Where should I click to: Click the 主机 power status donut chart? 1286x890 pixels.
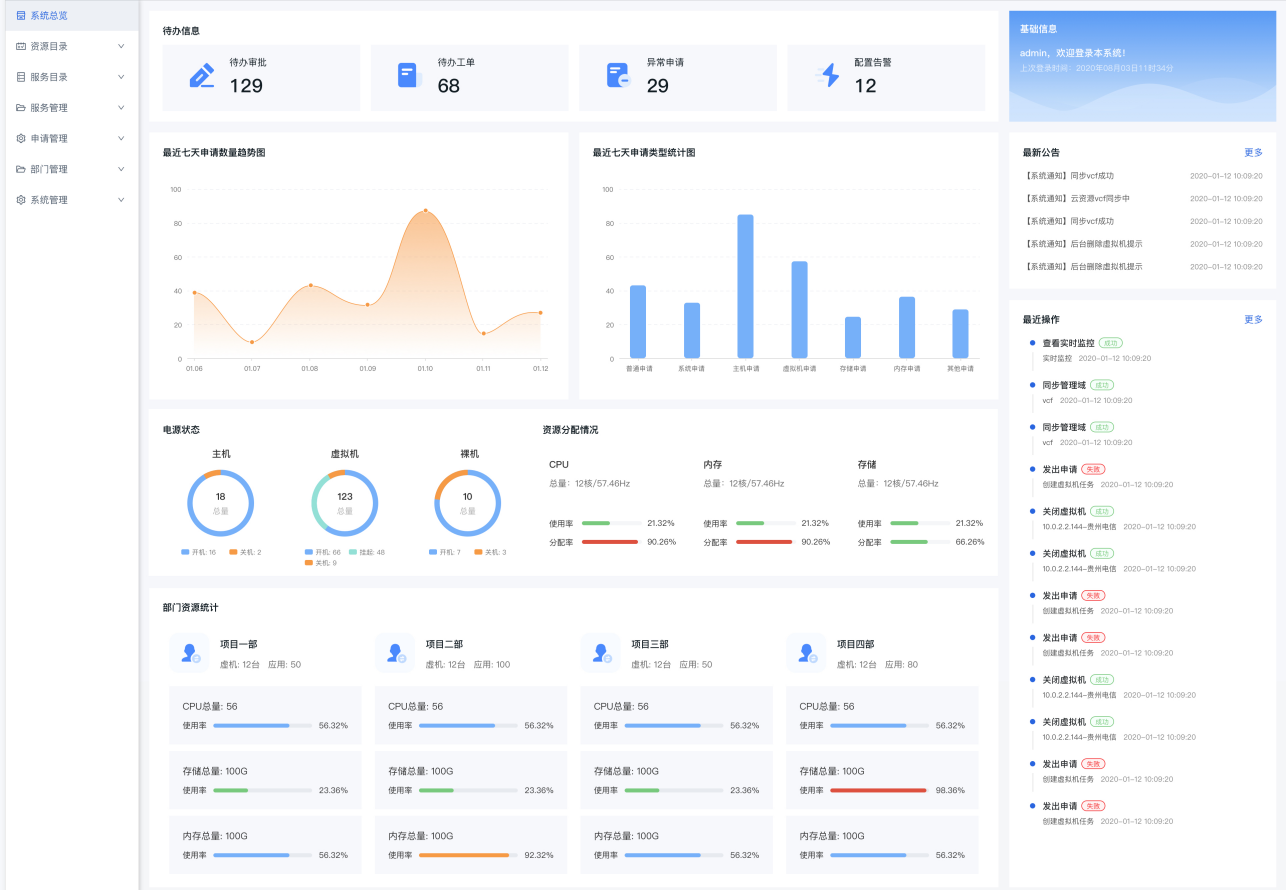click(x=220, y=503)
